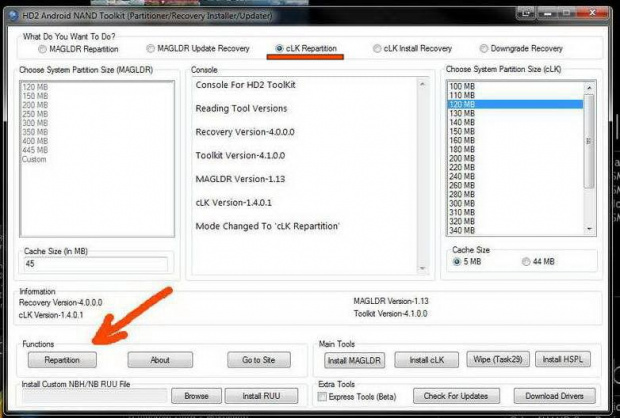
Task: Select 220 MB in cLK partition list
Action: [515, 167]
